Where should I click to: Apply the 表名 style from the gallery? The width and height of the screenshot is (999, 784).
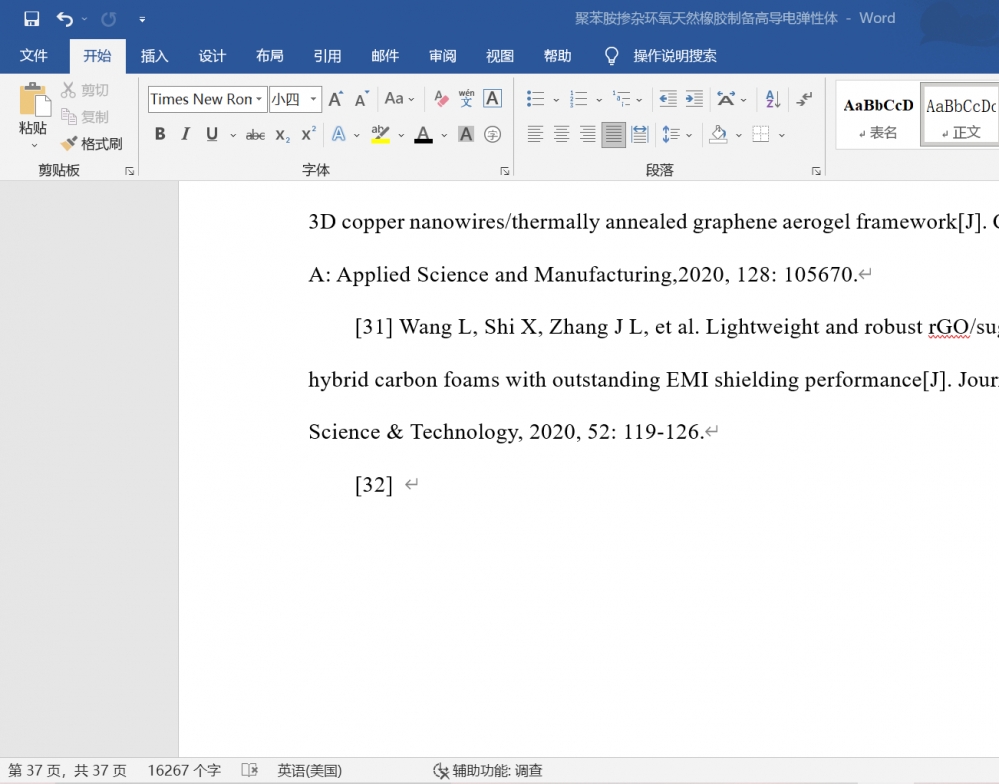[x=878, y=115]
